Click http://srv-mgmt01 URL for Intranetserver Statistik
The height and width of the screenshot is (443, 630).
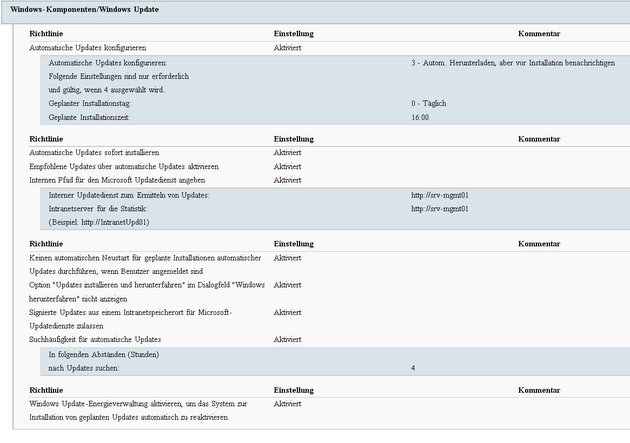[440, 209]
